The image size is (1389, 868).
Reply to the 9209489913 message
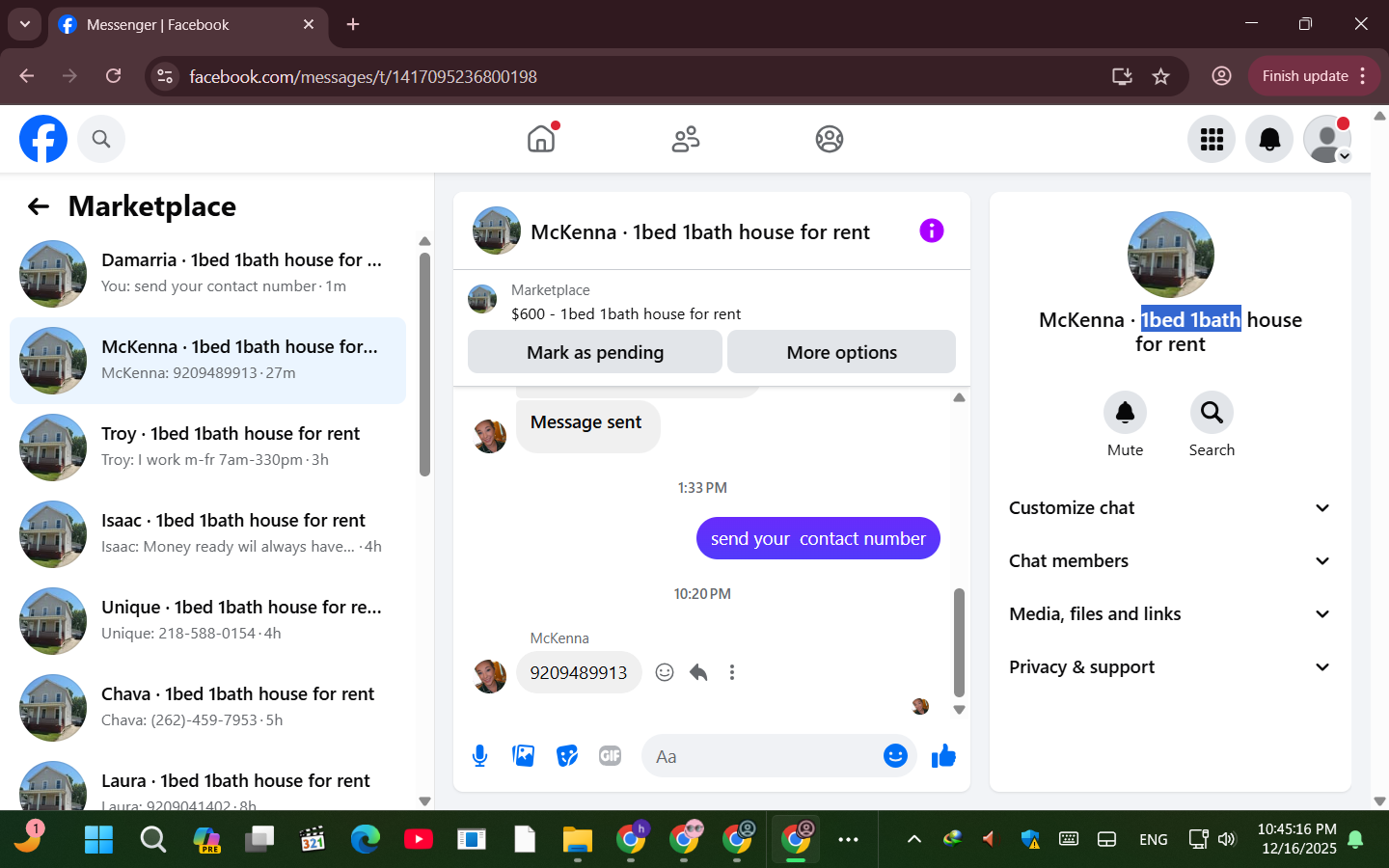tap(698, 672)
